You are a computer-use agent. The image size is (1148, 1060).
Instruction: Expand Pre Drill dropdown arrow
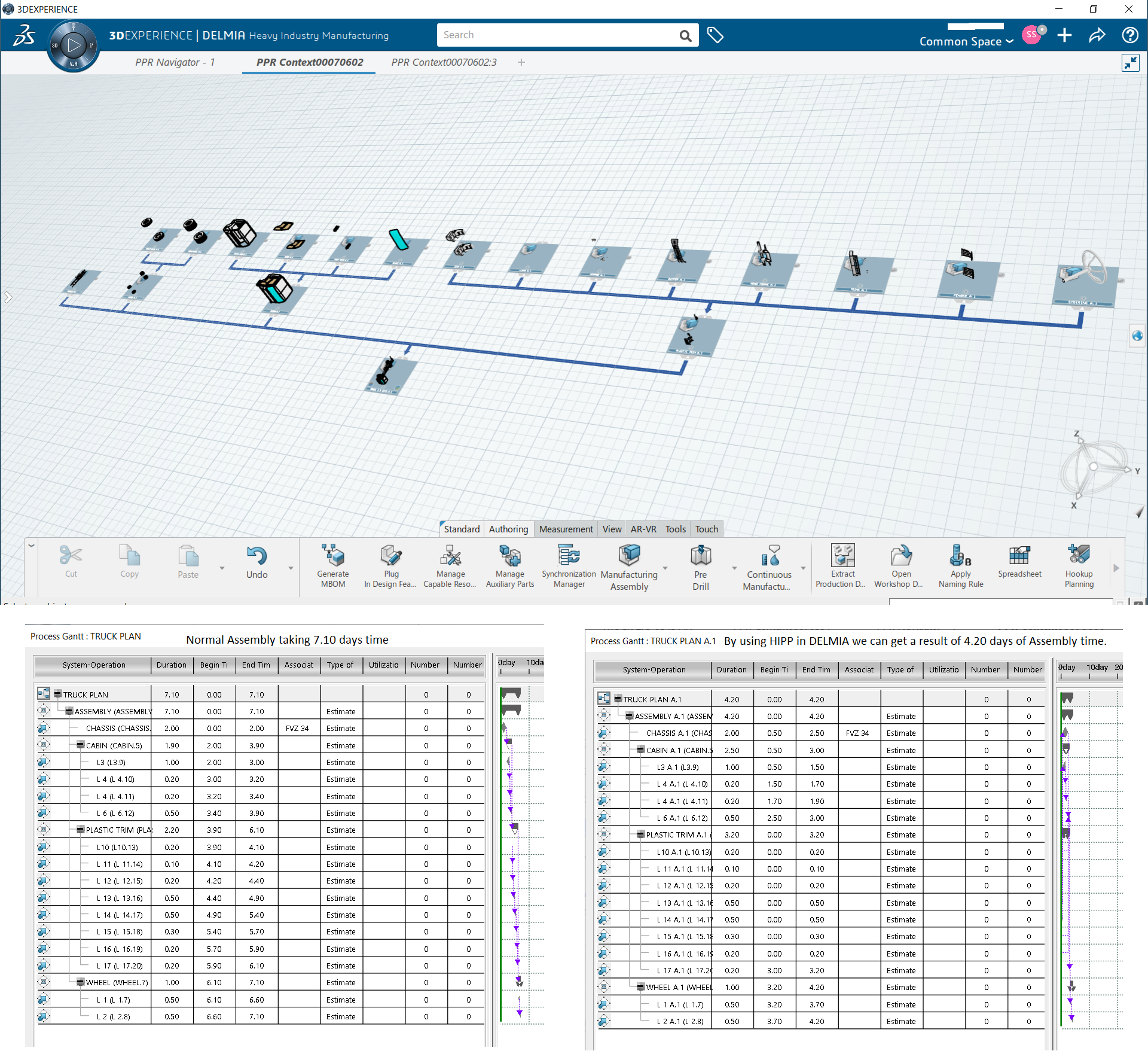[734, 568]
